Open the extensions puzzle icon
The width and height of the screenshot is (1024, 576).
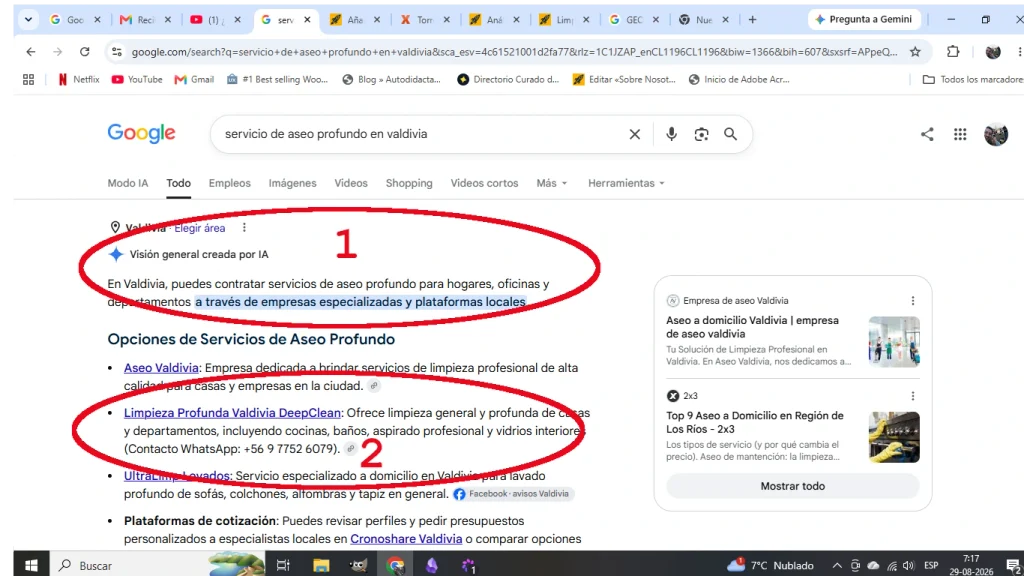(x=953, y=52)
